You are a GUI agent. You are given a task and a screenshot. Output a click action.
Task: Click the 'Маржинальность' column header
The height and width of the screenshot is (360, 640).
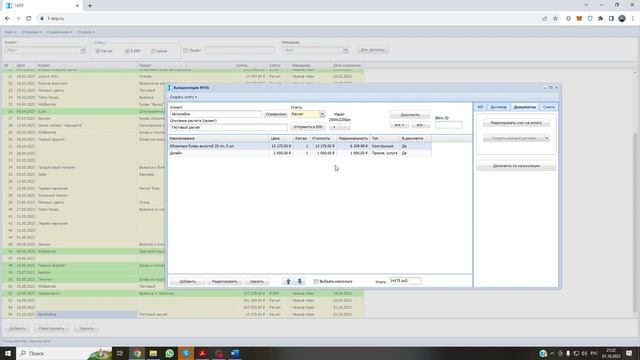[x=353, y=138]
